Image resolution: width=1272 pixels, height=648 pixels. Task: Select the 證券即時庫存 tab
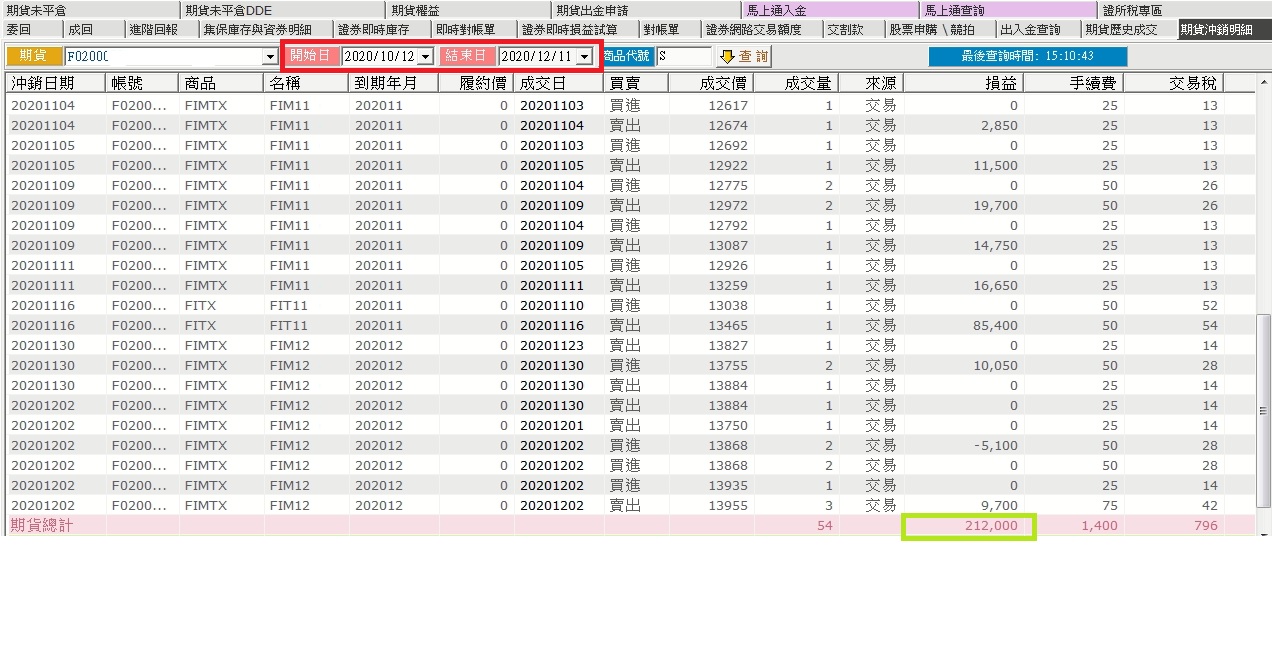[x=381, y=29]
